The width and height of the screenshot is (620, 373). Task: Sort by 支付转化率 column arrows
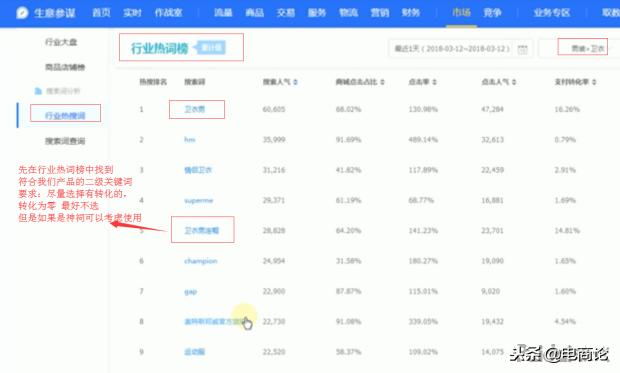[x=594, y=82]
